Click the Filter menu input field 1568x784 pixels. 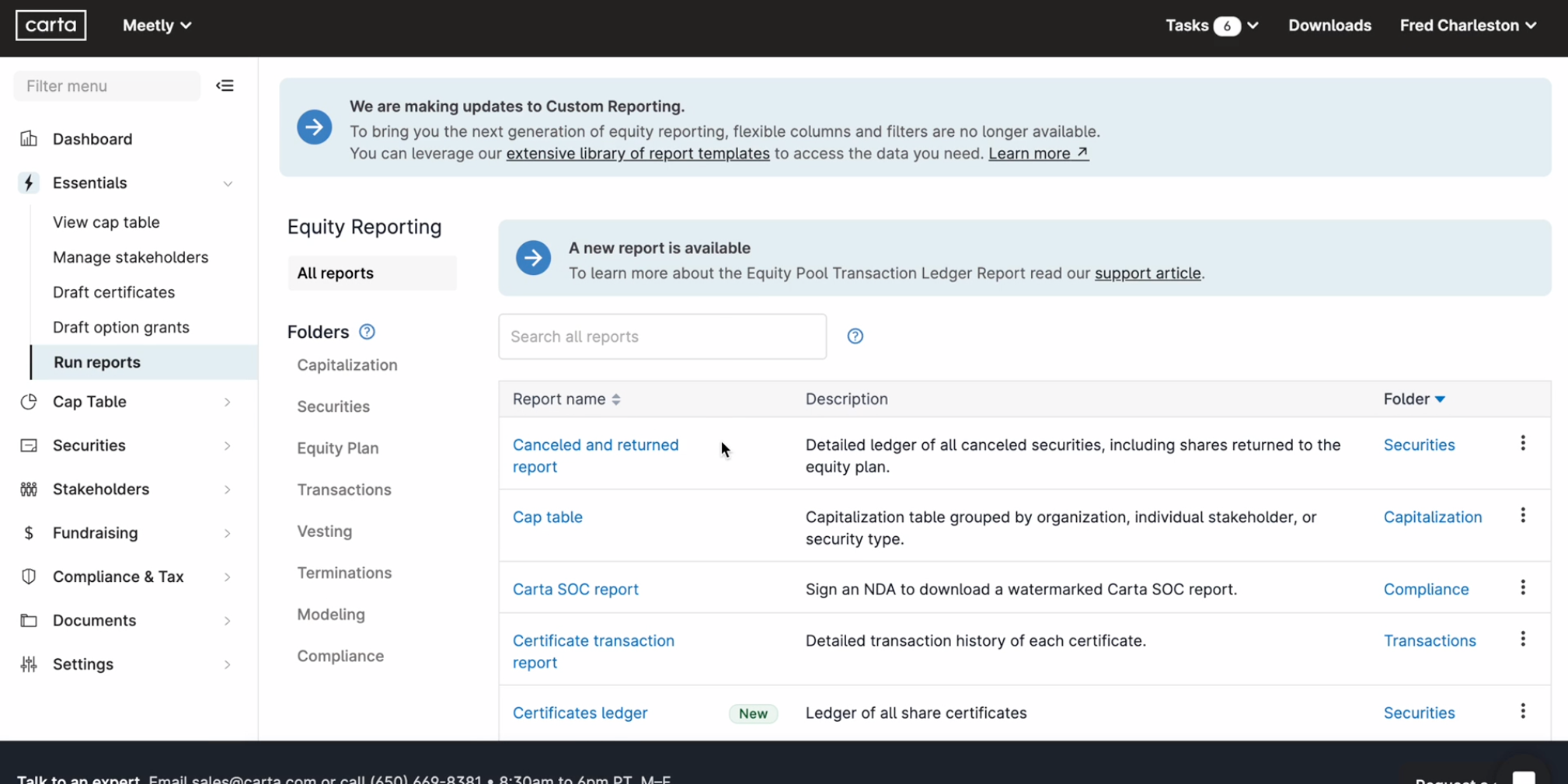click(x=107, y=85)
